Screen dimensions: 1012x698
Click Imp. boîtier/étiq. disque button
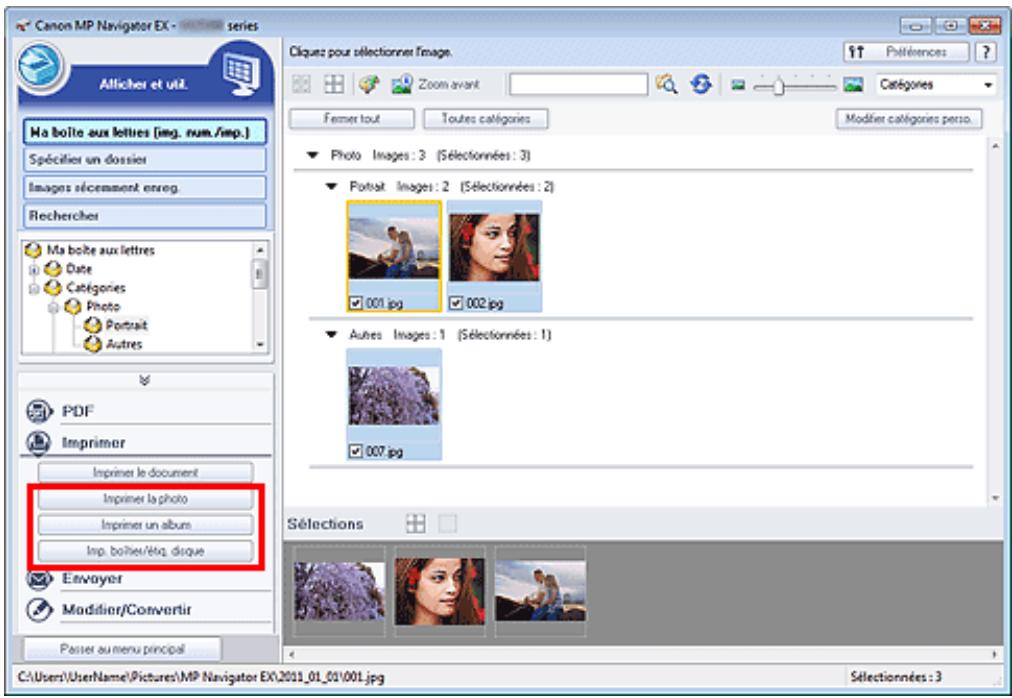click(145, 551)
